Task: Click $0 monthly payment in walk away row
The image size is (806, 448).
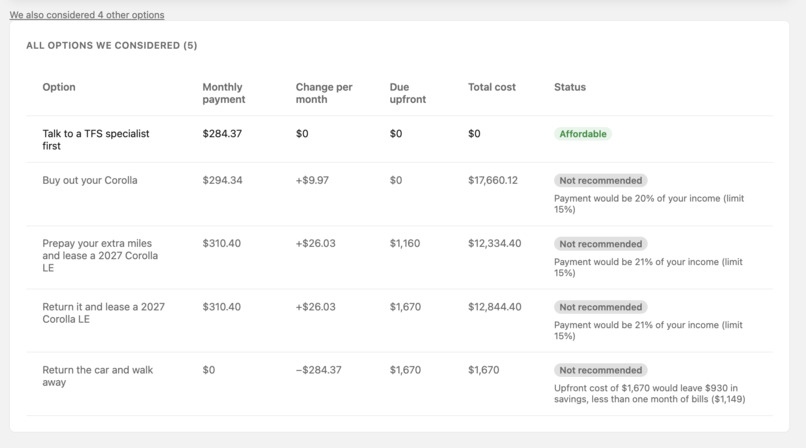Action: click(209, 370)
